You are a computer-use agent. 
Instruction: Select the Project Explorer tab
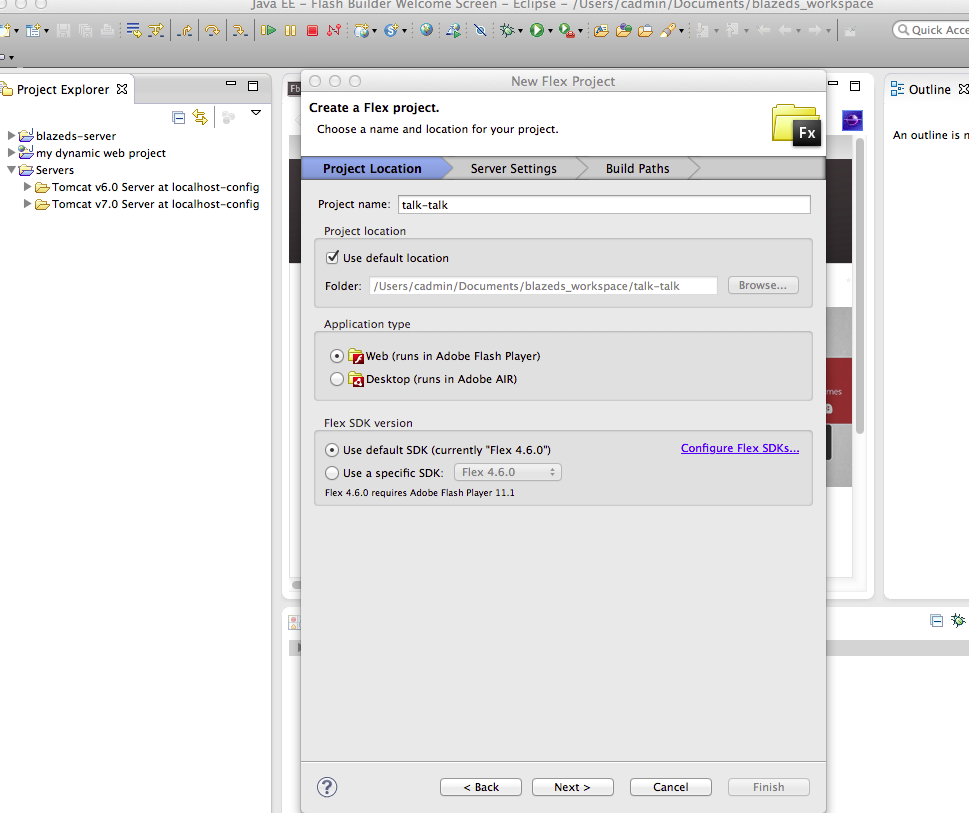click(x=63, y=90)
